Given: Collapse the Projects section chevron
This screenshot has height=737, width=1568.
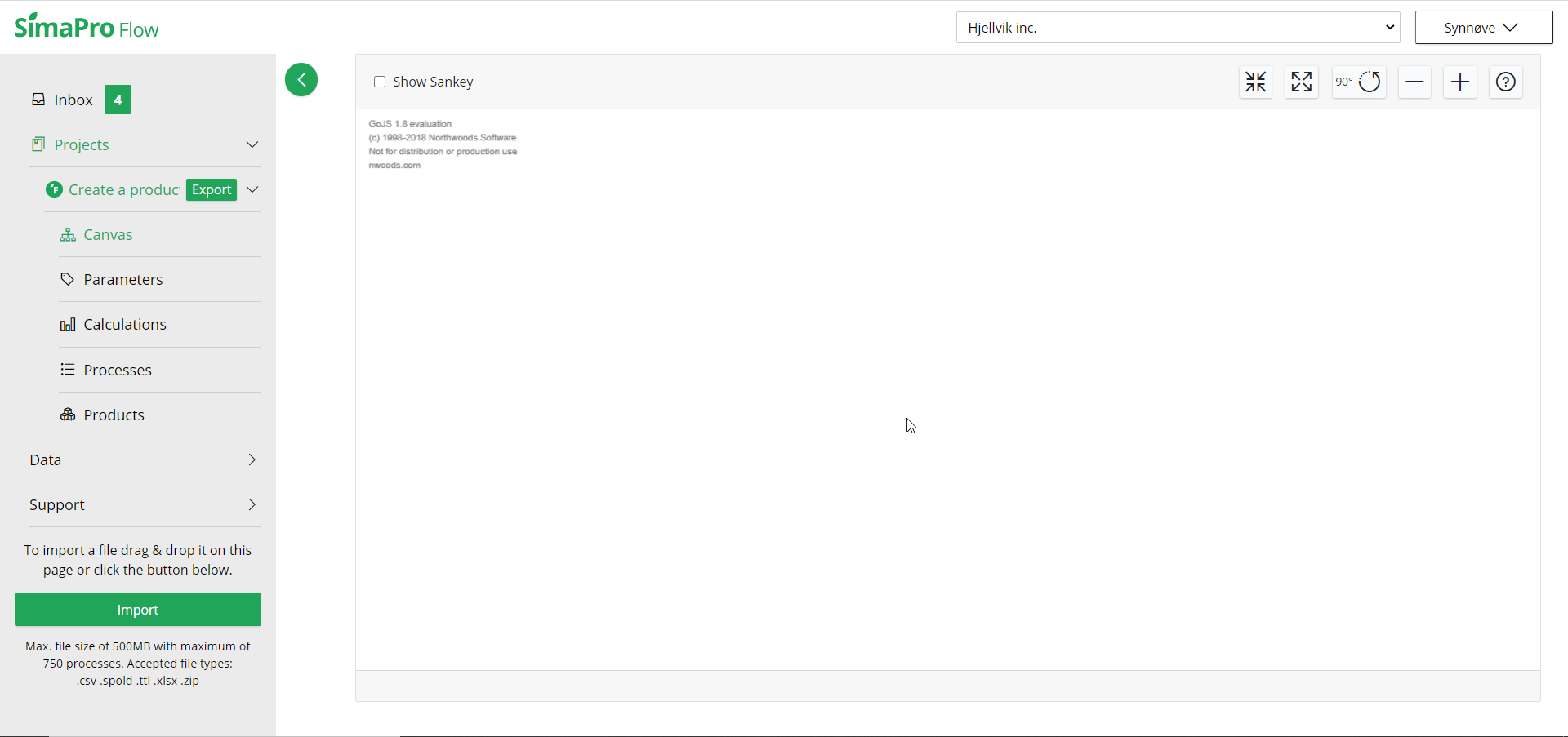Looking at the screenshot, I should pyautogui.click(x=252, y=144).
